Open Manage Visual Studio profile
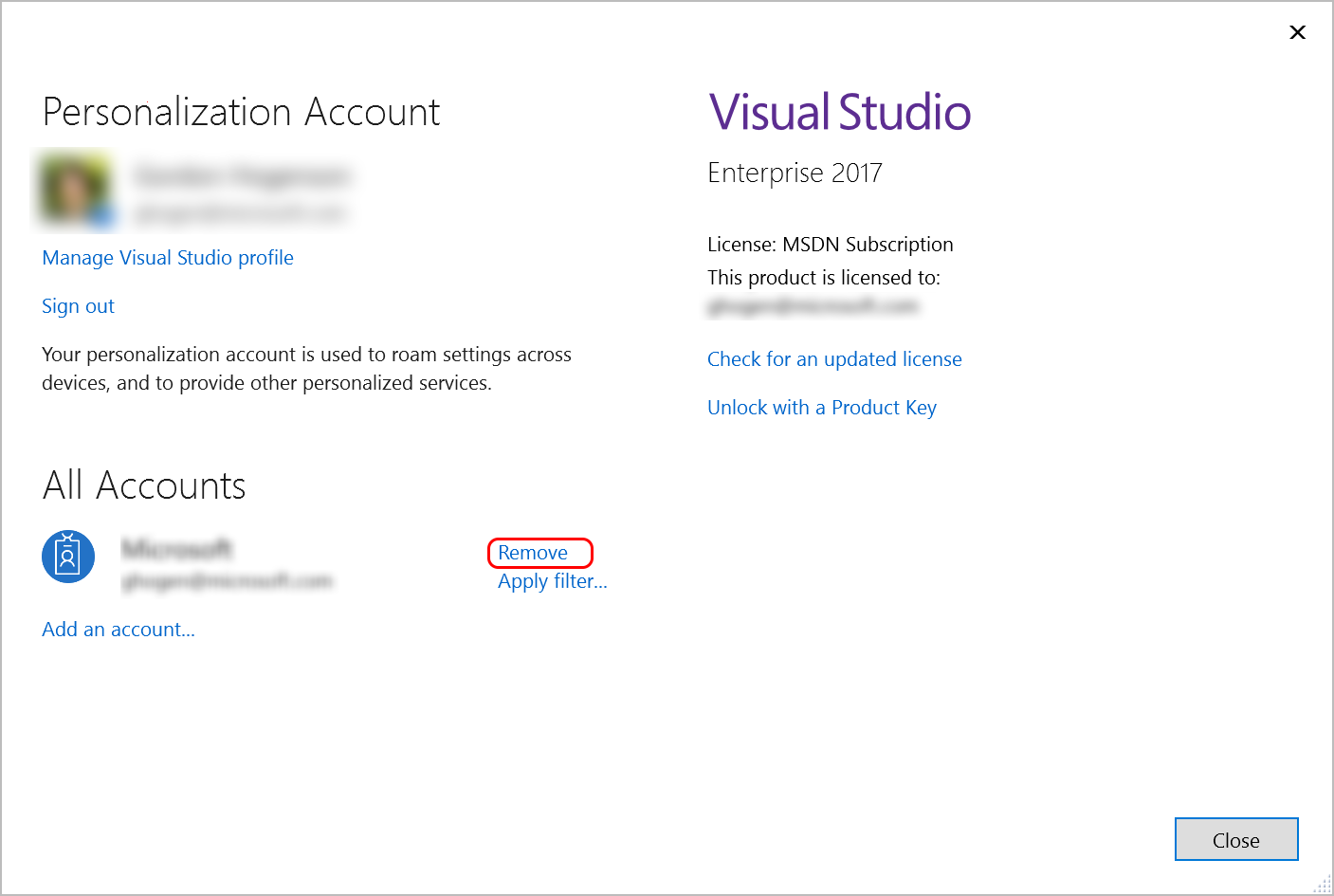Screen dimensions: 1334x896 click(167, 257)
